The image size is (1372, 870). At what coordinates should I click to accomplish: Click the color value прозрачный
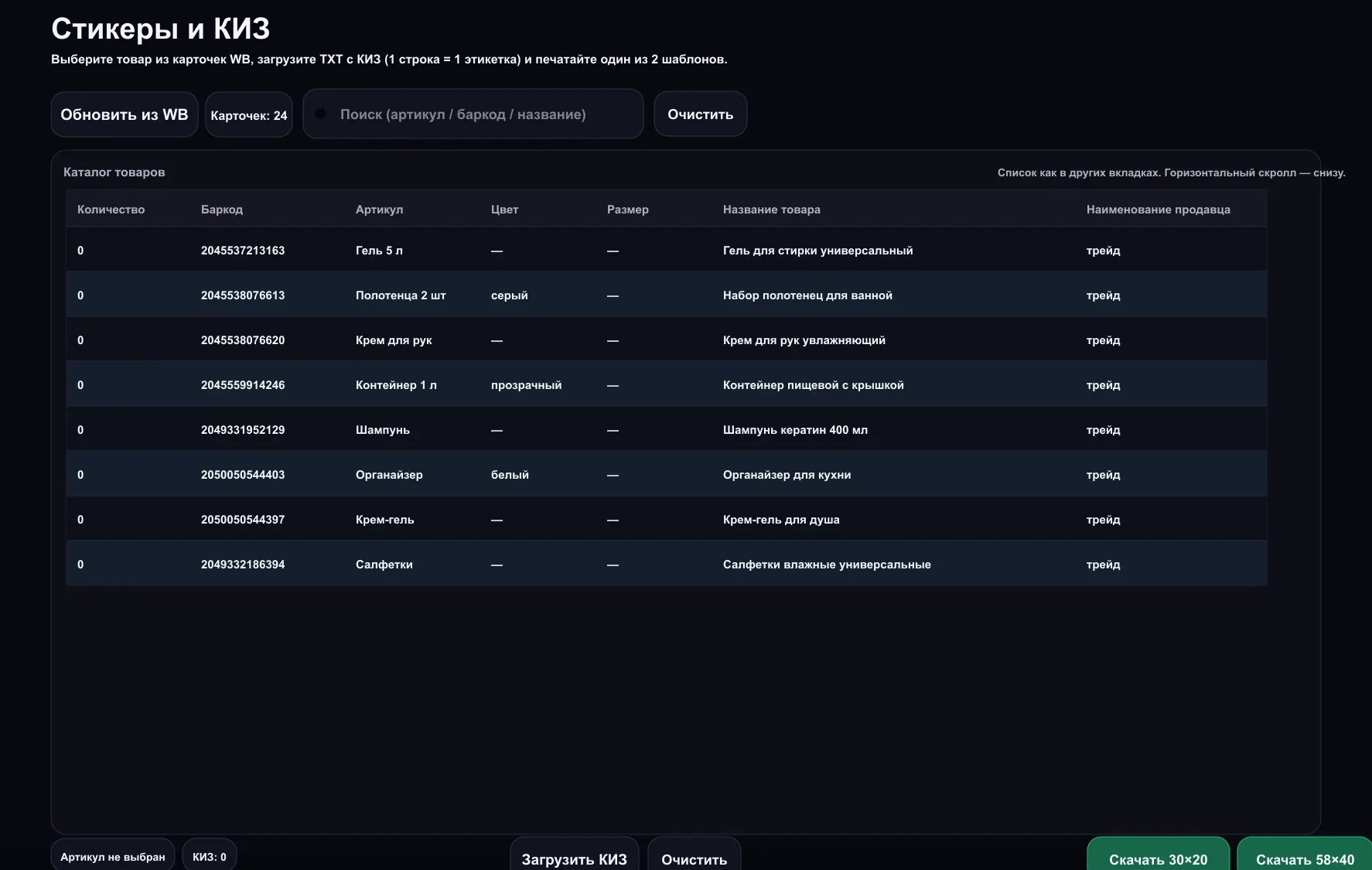(527, 385)
